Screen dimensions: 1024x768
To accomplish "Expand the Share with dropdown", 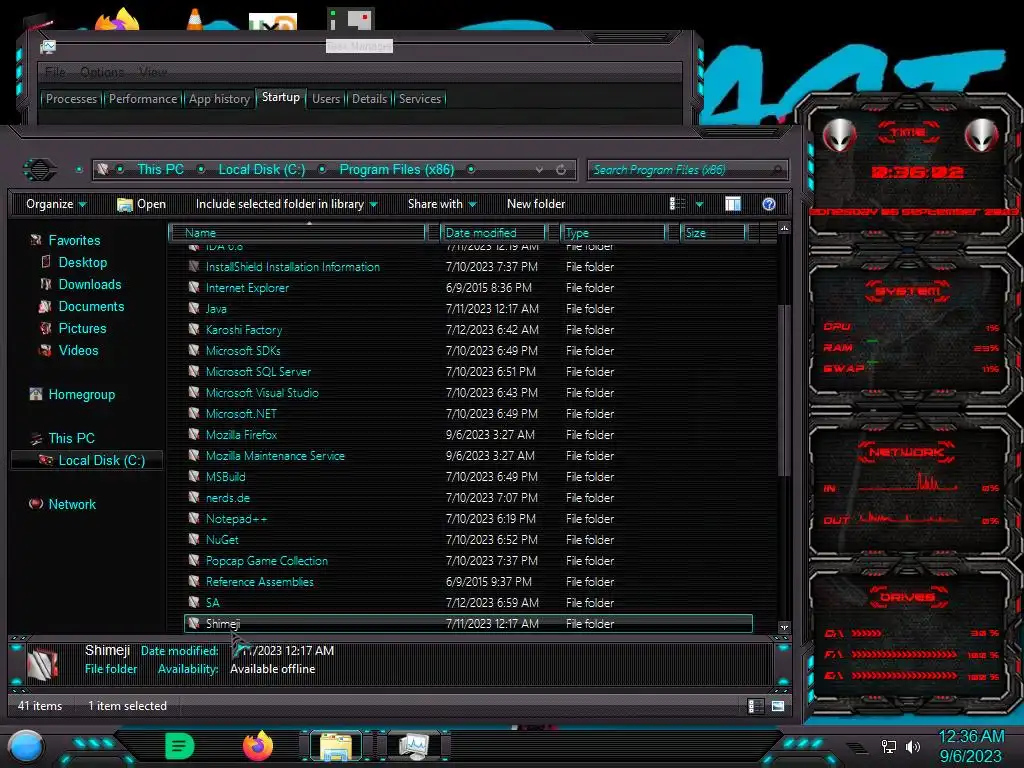I will [x=442, y=204].
